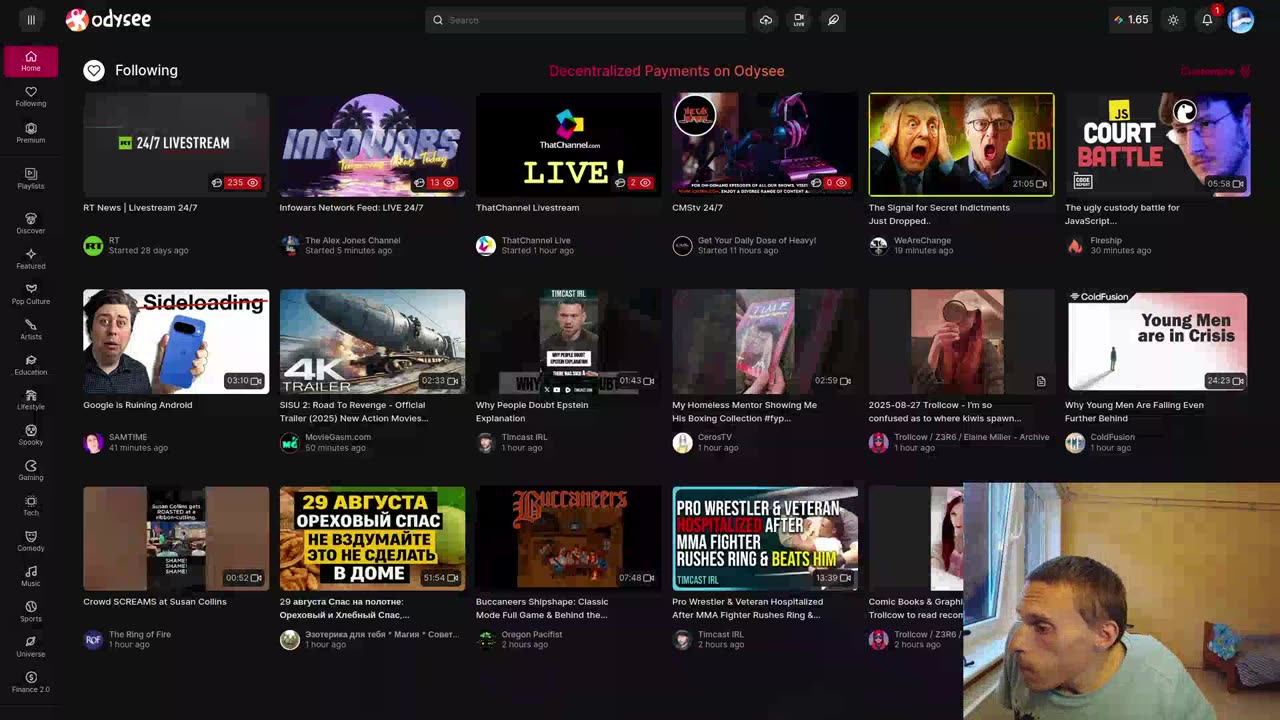This screenshot has width=1280, height=720.
Task: Select Home in the sidebar
Action: pos(31,61)
